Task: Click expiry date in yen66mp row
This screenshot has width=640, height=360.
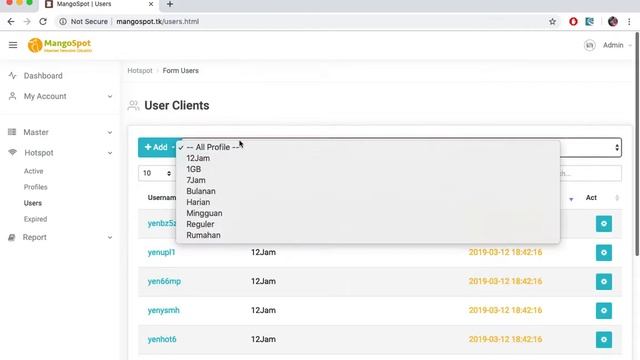Action: pyautogui.click(x=505, y=281)
